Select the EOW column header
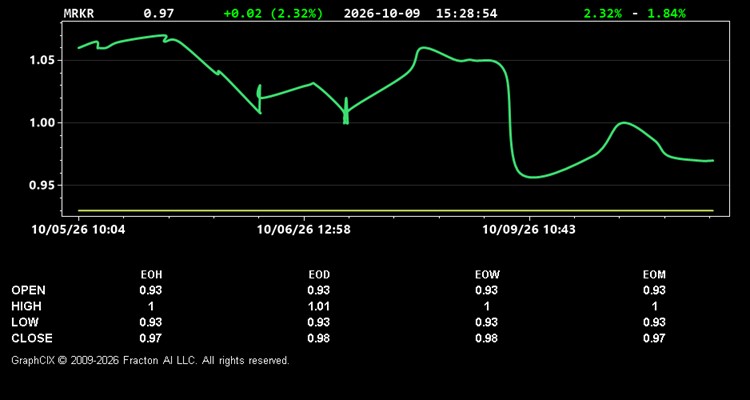Viewport: 750px width, 400px height. point(487,275)
